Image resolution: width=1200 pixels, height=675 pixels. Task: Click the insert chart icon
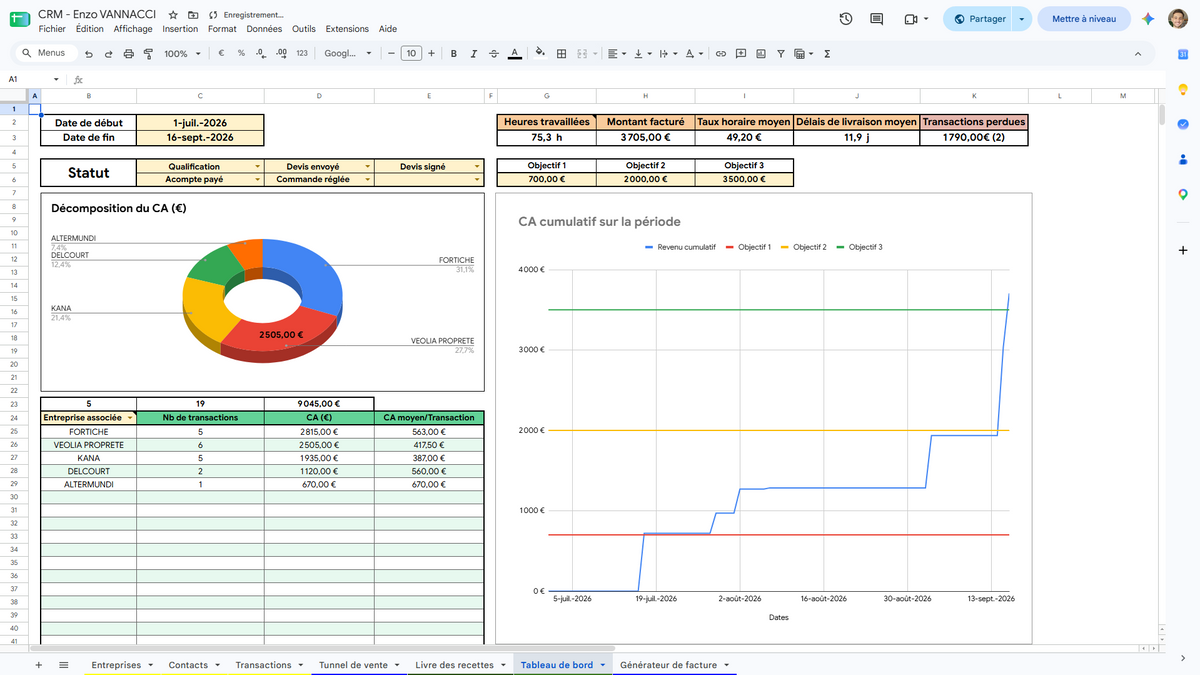761,54
